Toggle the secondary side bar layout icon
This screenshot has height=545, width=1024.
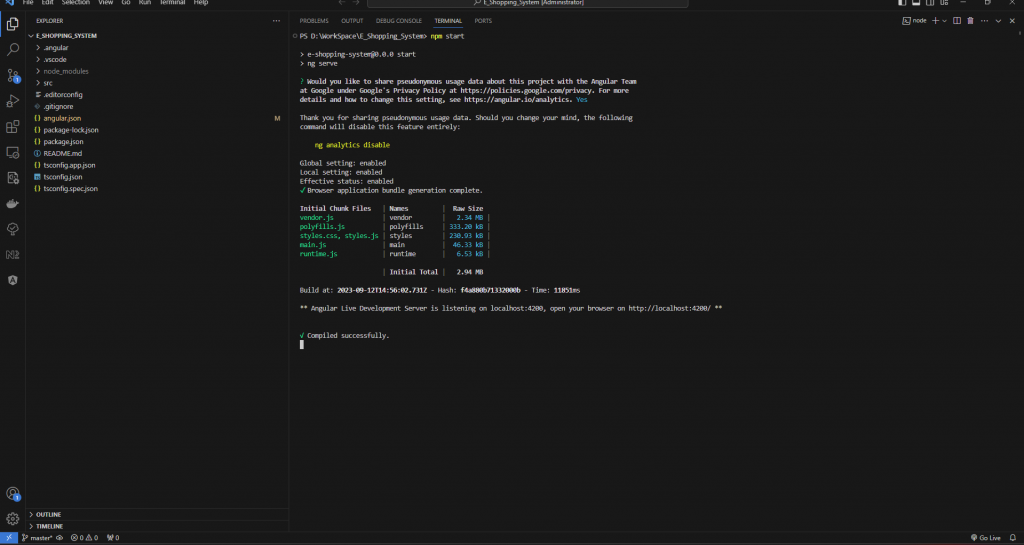(x=932, y=3)
